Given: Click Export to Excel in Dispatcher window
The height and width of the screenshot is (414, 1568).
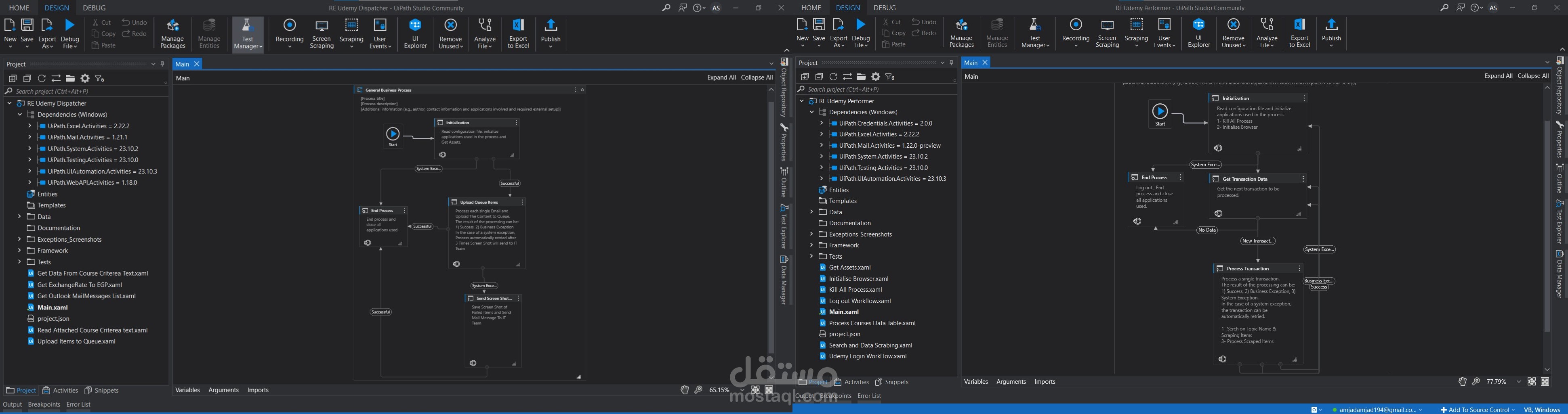Looking at the screenshot, I should point(518,33).
